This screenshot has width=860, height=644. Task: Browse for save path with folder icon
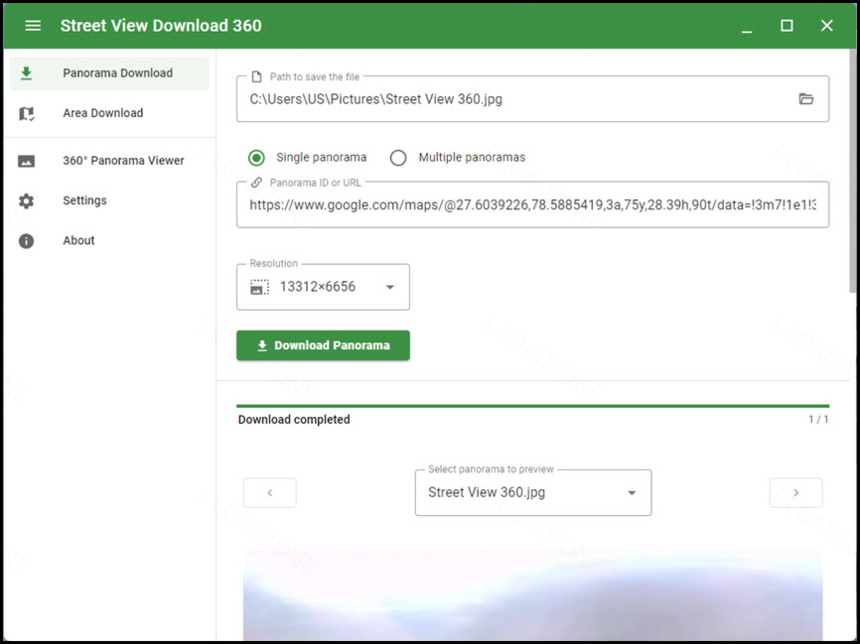[806, 99]
